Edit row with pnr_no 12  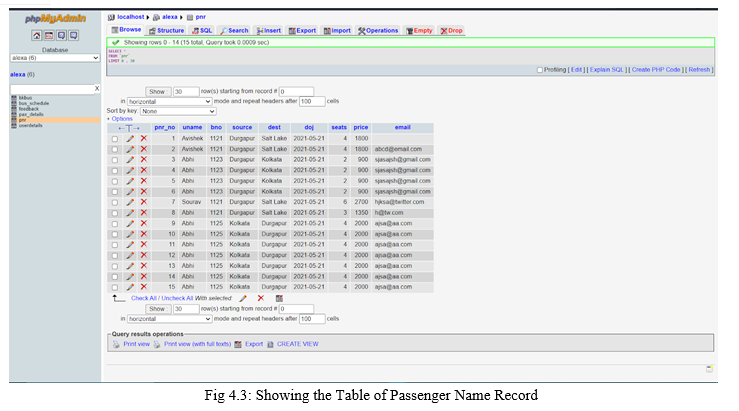(x=130, y=255)
